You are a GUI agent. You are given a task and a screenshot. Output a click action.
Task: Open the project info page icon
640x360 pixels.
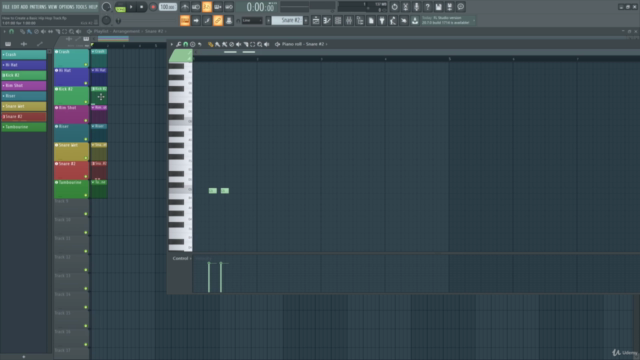tap(371, 20)
